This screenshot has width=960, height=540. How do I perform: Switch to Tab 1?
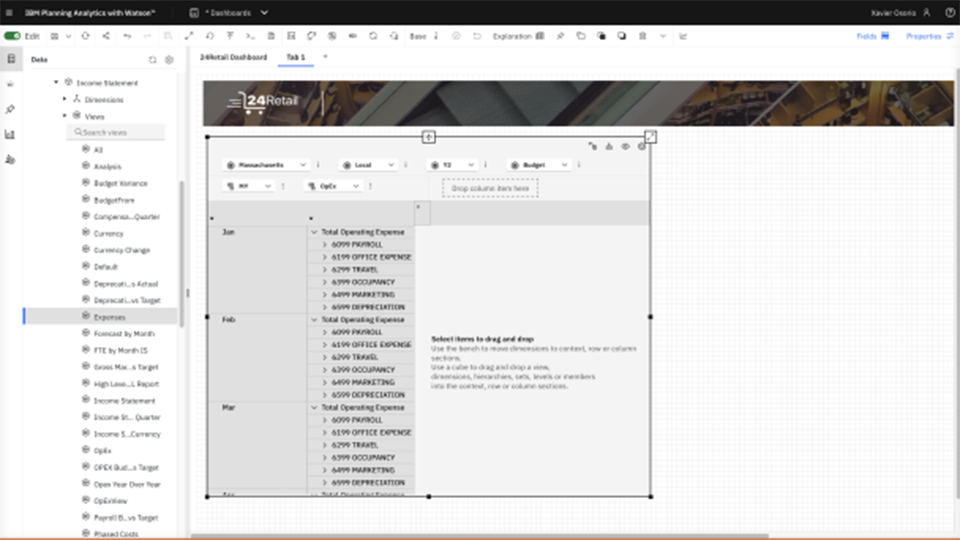(x=296, y=57)
